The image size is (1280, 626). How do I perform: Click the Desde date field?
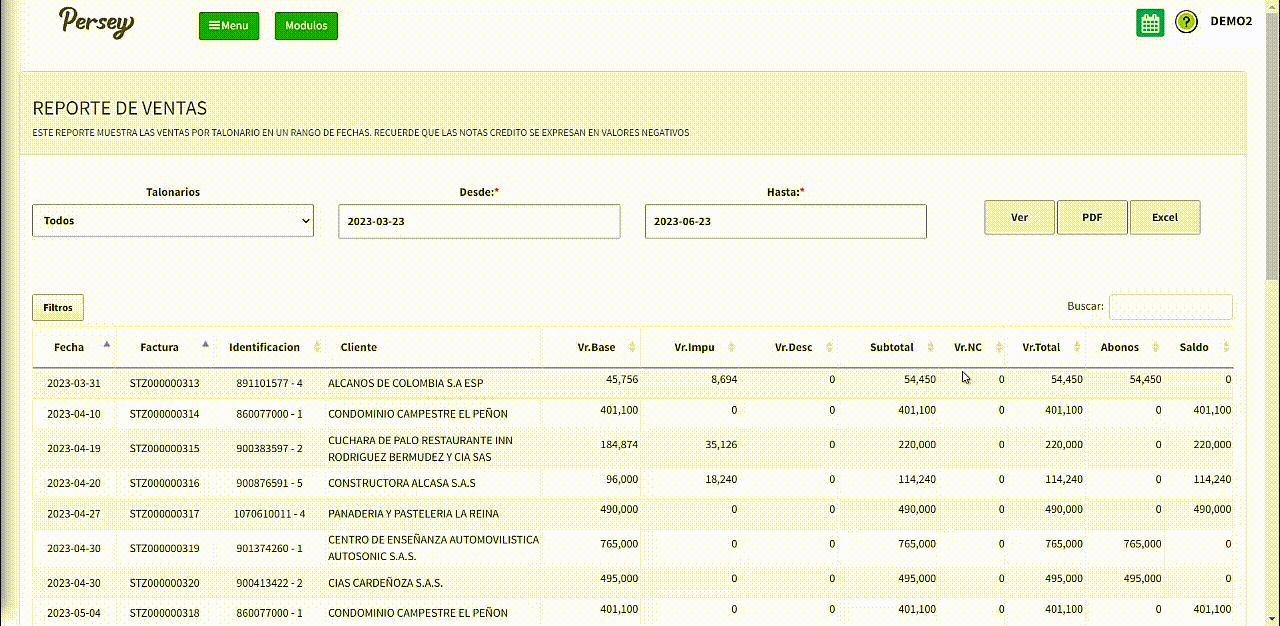(x=479, y=222)
